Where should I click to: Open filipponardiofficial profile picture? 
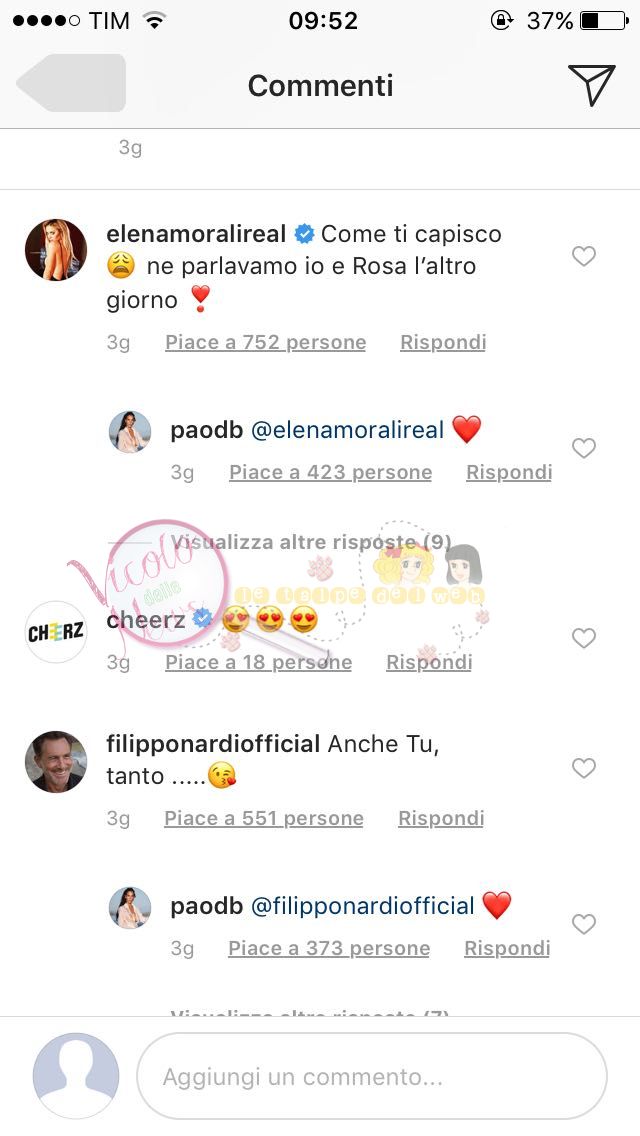pyautogui.click(x=56, y=761)
